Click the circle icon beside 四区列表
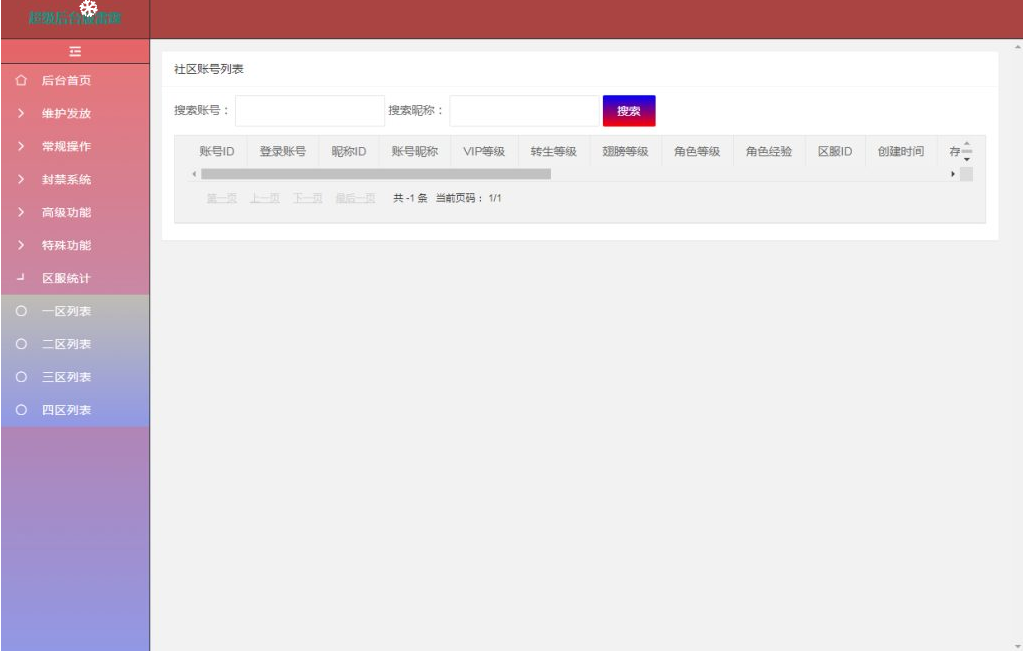 coord(20,411)
